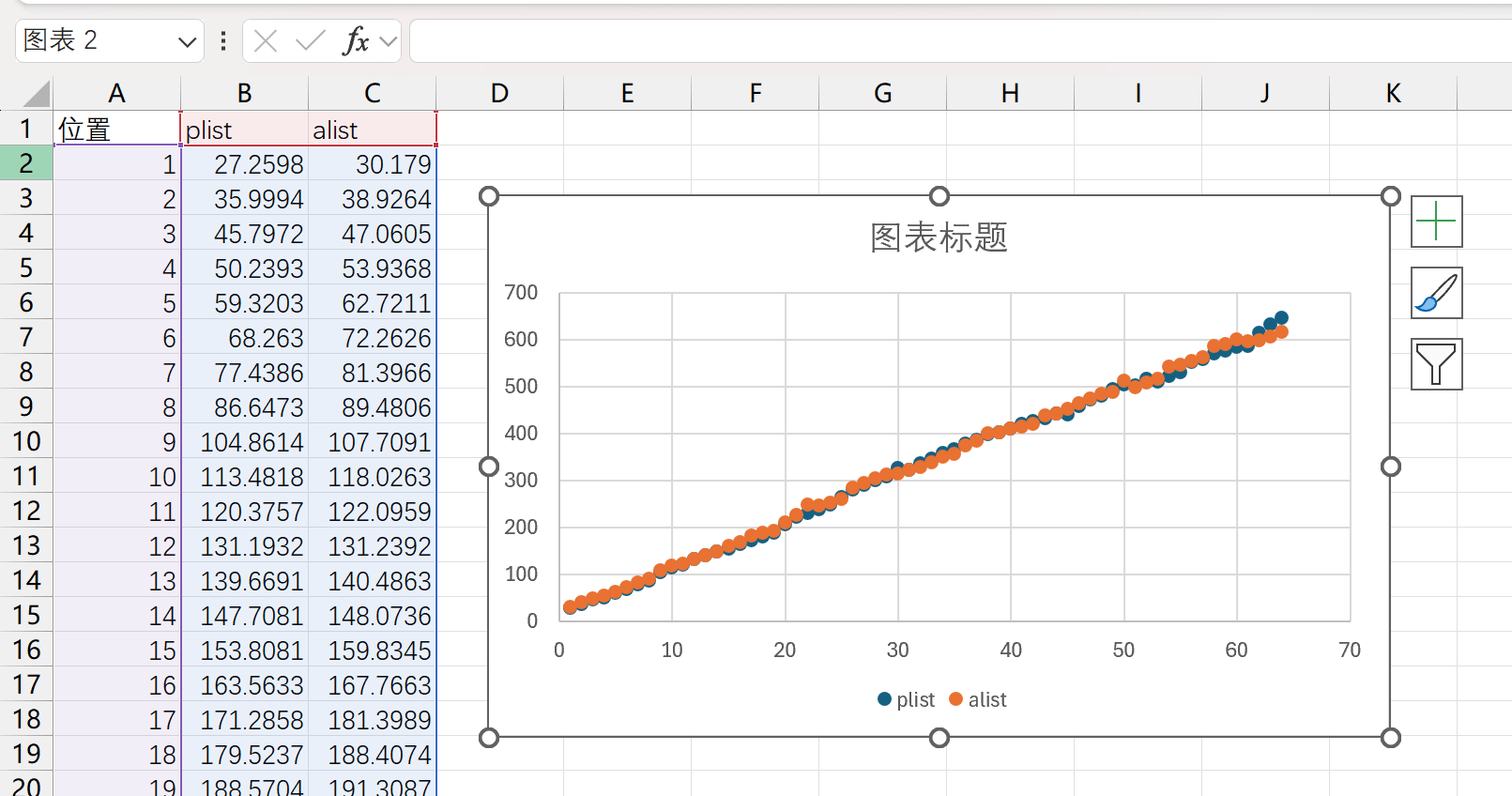Open the Chart Elements plus button
This screenshot has height=796, width=1512.
pyautogui.click(x=1436, y=222)
